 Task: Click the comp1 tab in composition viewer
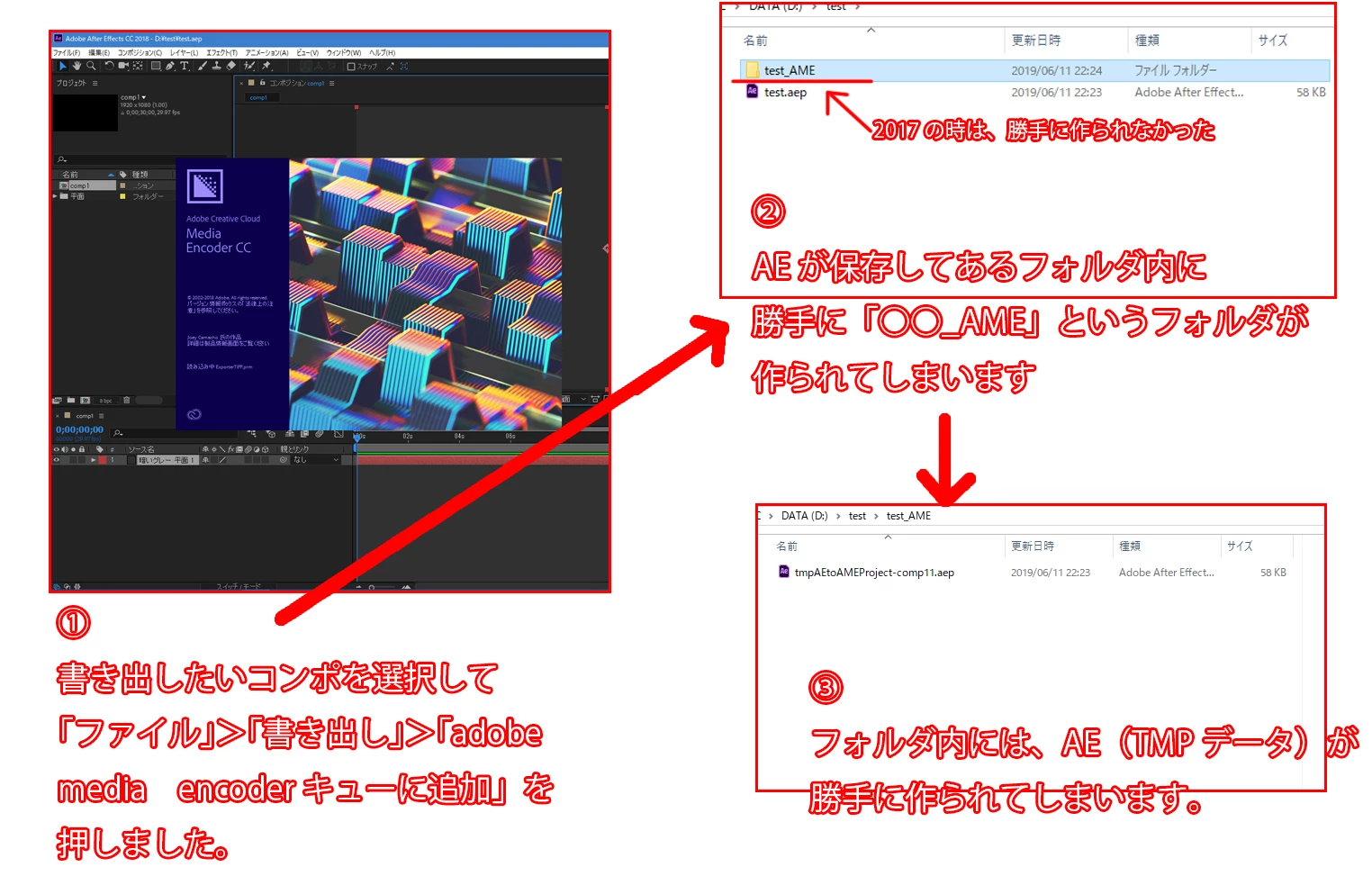258,97
